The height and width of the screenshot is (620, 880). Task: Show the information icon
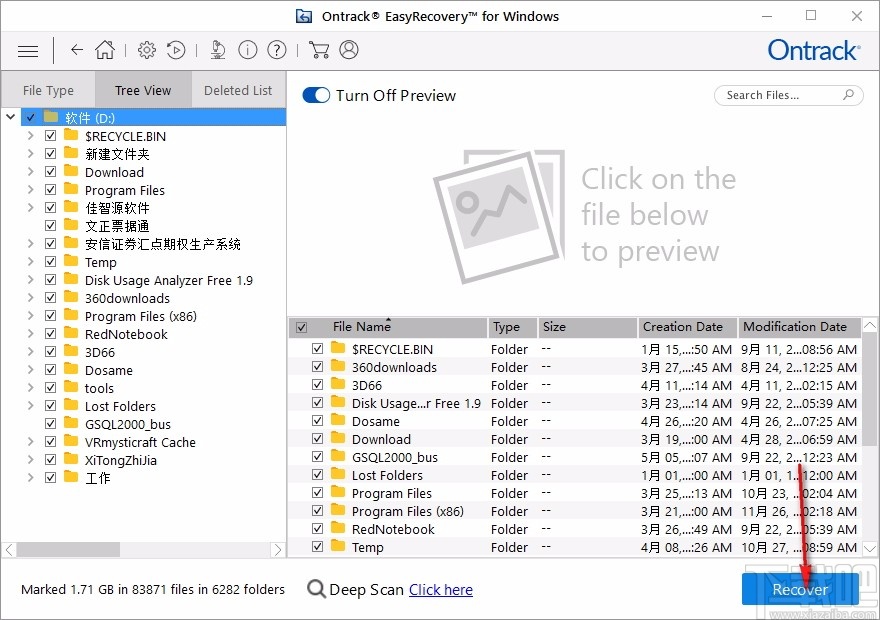[248, 50]
